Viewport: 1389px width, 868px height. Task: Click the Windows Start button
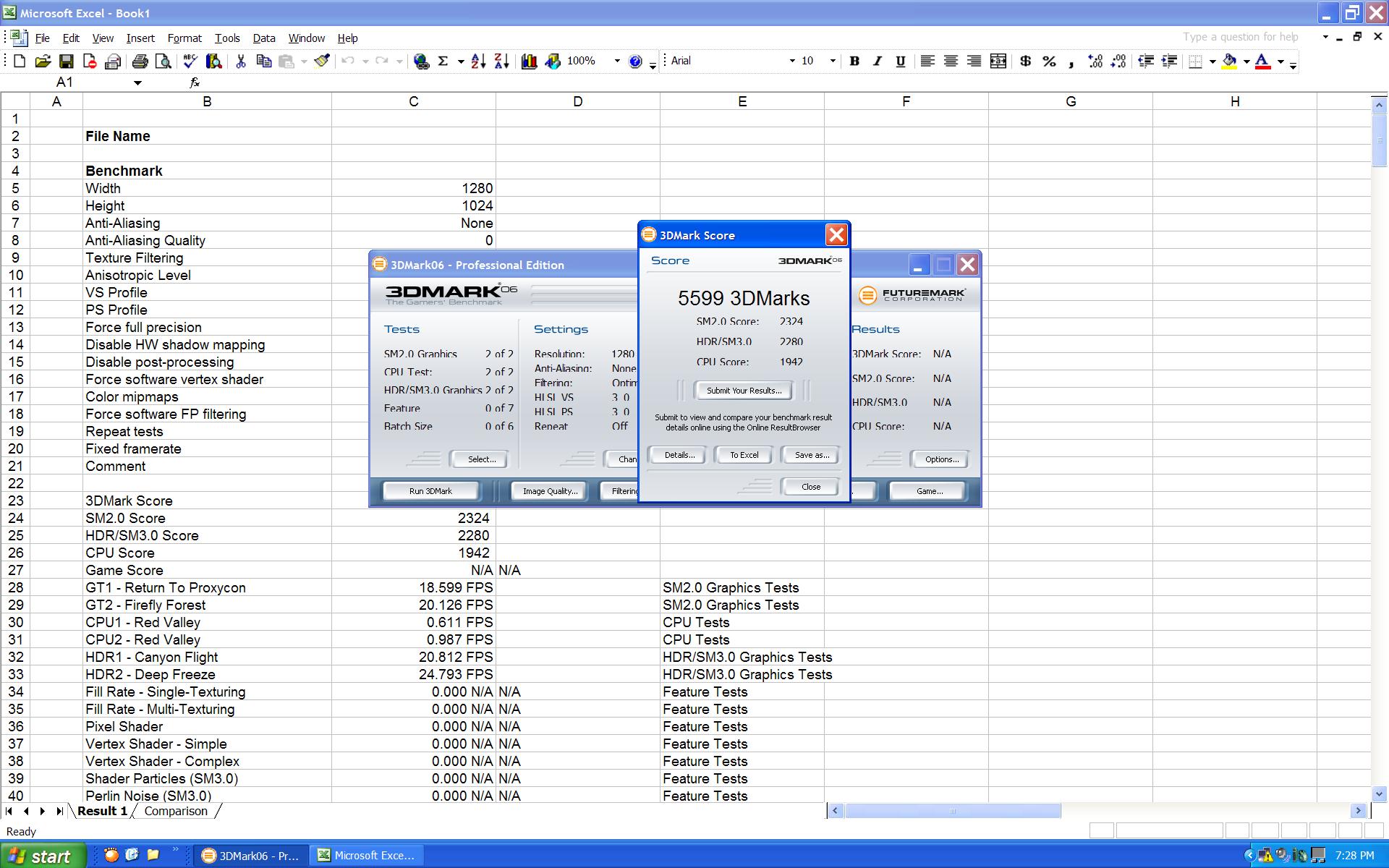[x=43, y=856]
